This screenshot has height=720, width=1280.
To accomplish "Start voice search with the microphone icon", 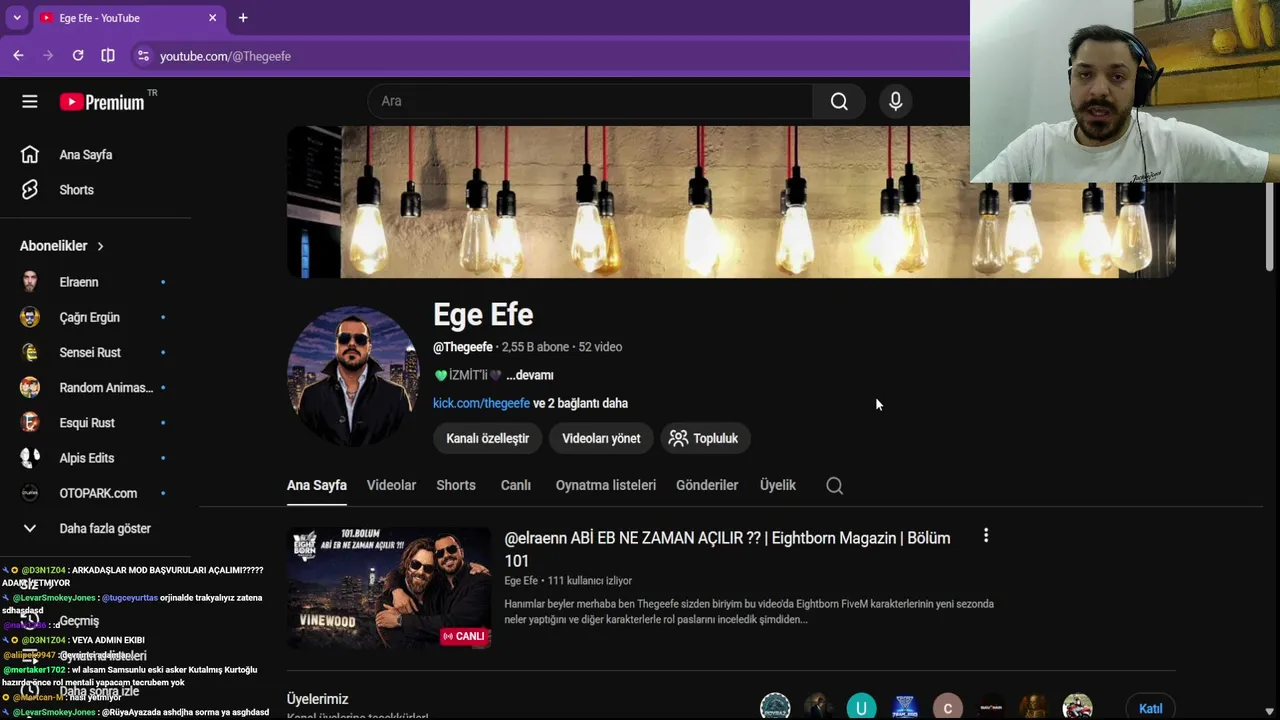I will click(895, 101).
